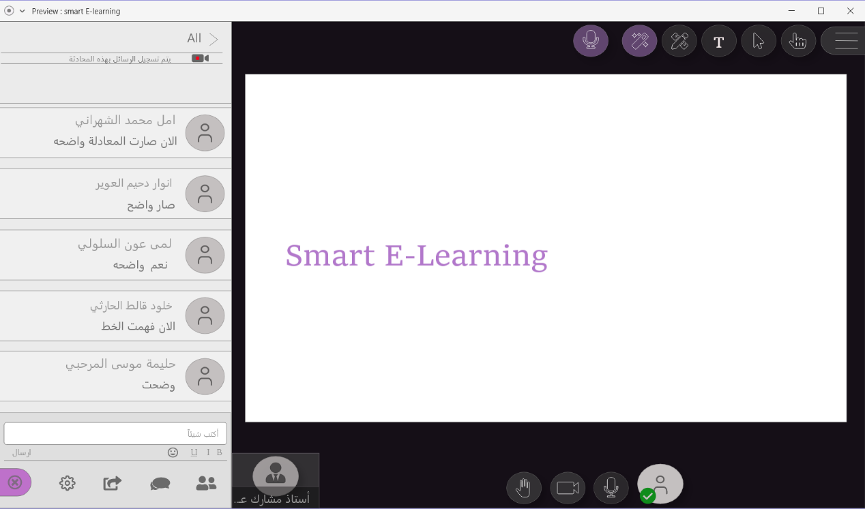Viewport: 866px width, 510px height.
Task: Select the active purple drawing tools icon
Action: tap(639, 40)
